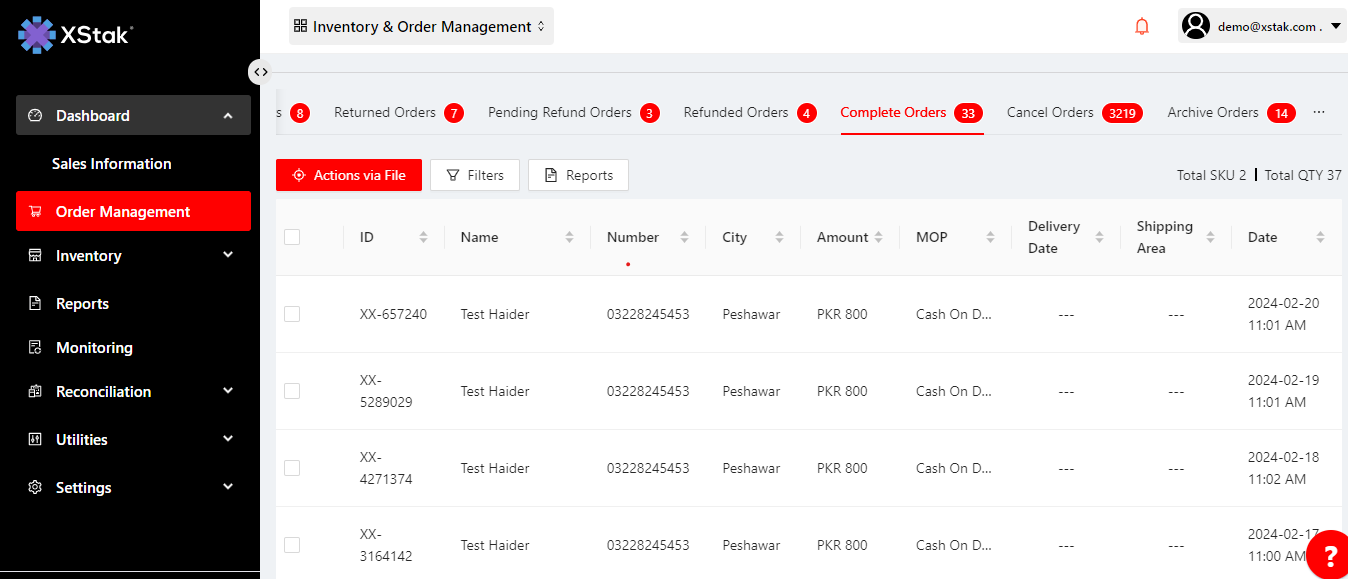Image resolution: width=1348 pixels, height=579 pixels.
Task: Switch to the Cancel Orders tab
Action: pyautogui.click(x=1050, y=112)
